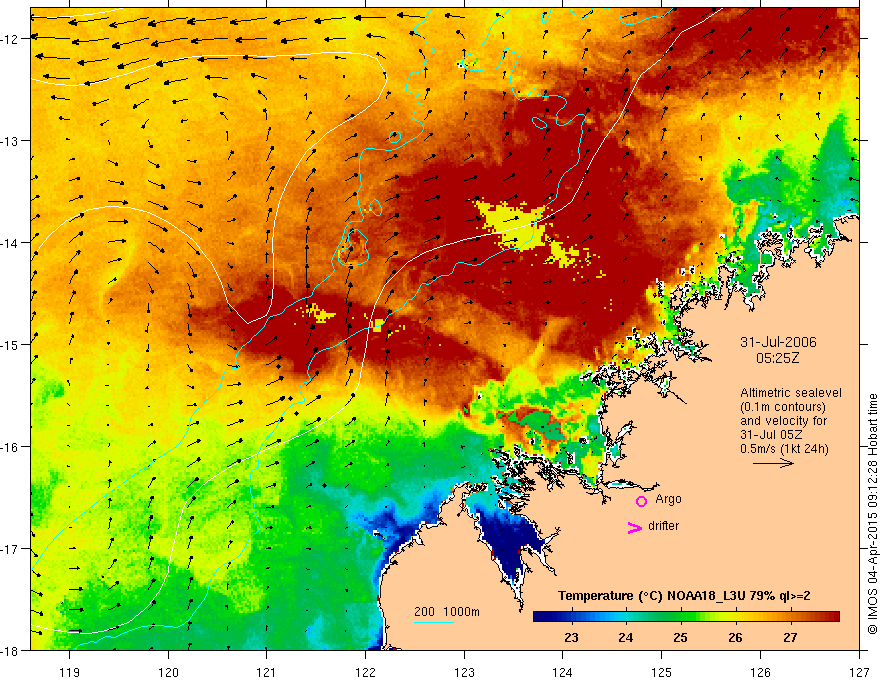Click the '122' longitude axis label
The width and height of the screenshot is (880, 680).
pyautogui.click(x=365, y=672)
